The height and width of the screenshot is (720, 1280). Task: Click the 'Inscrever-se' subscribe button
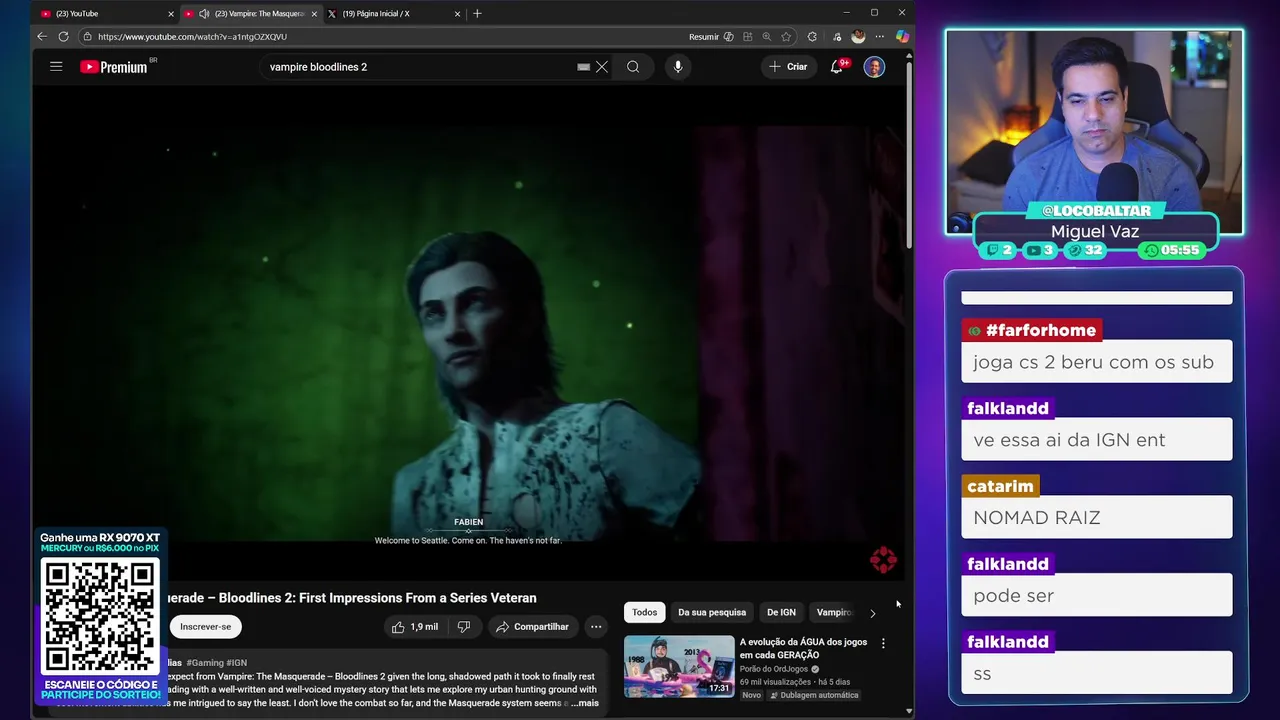(x=206, y=627)
